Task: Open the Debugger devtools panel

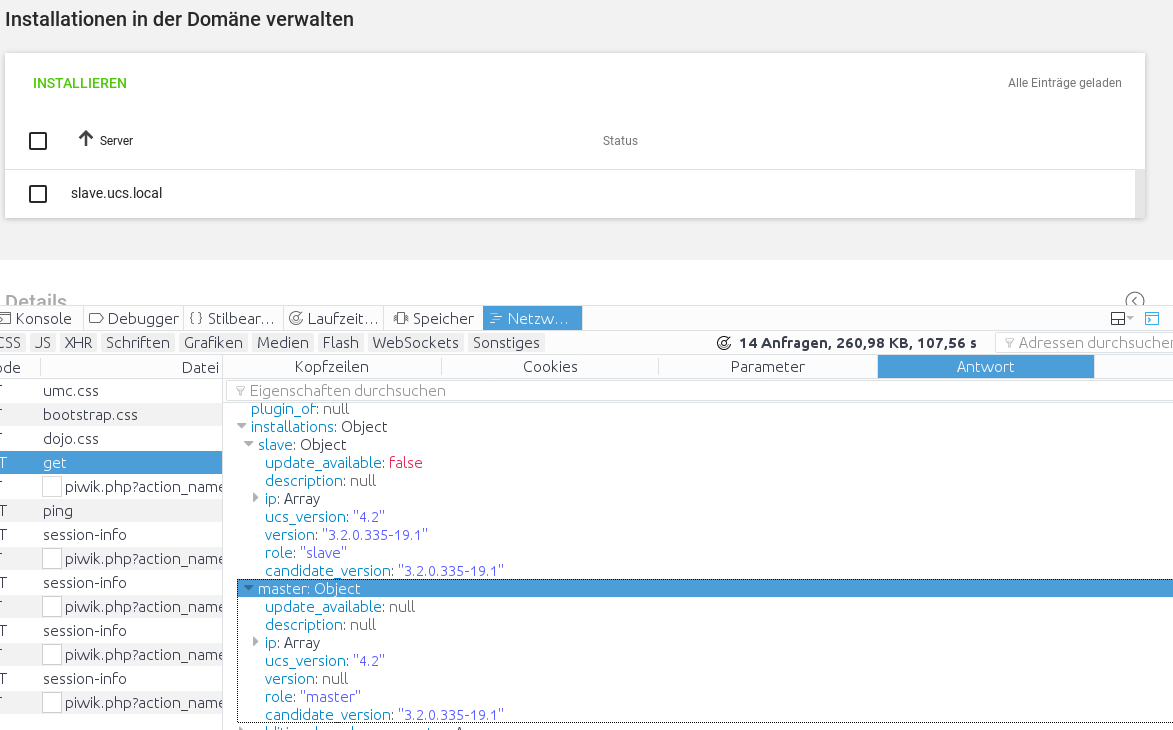Action: pyautogui.click(x=133, y=319)
